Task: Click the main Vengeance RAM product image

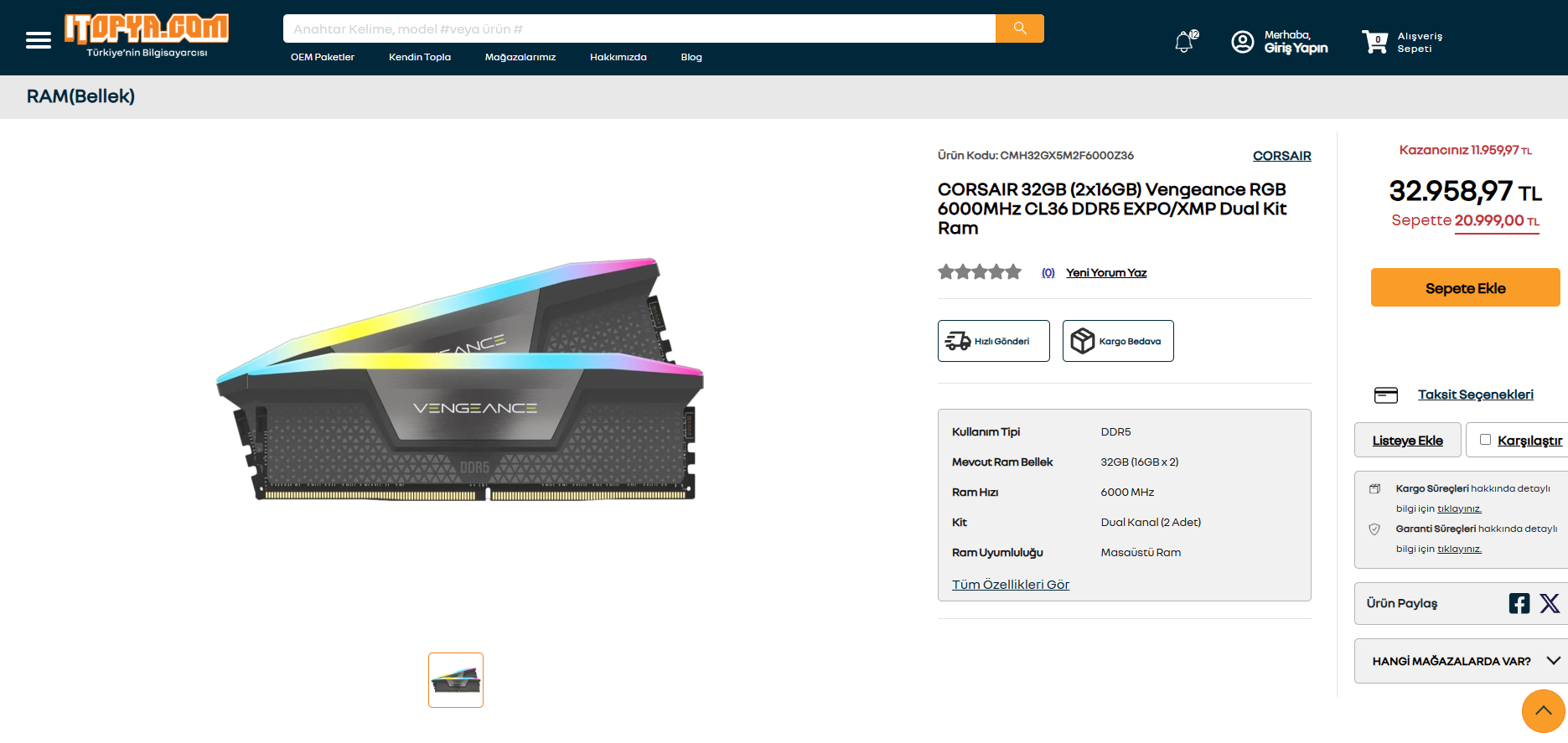Action: 460,379
